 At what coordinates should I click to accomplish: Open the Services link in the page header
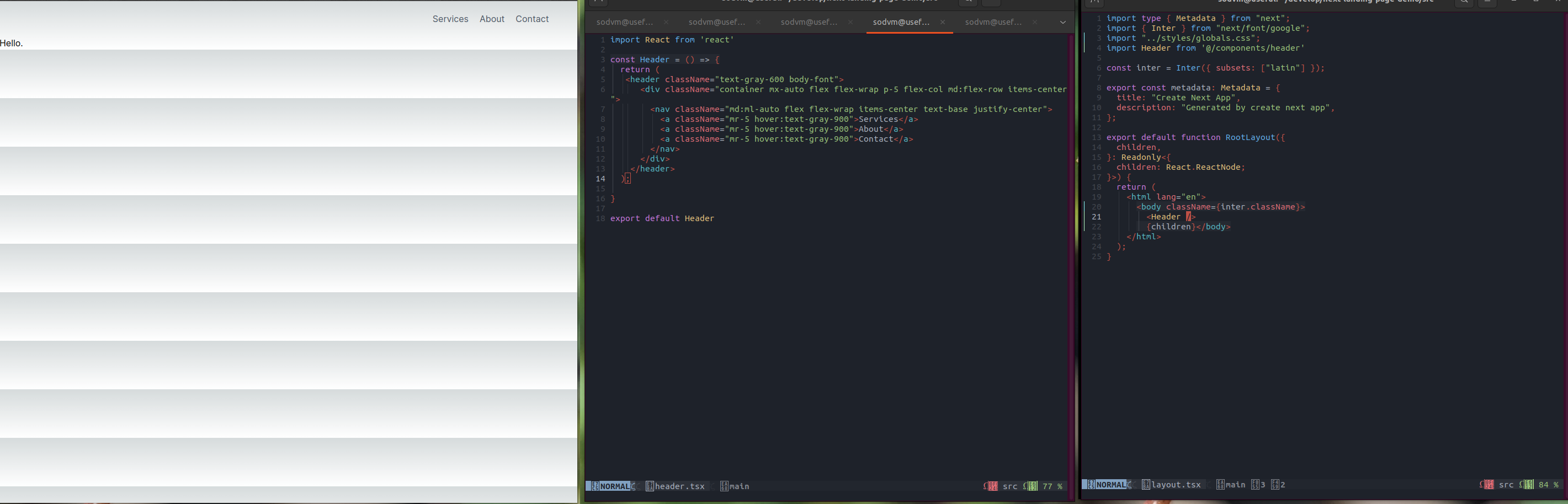point(450,19)
